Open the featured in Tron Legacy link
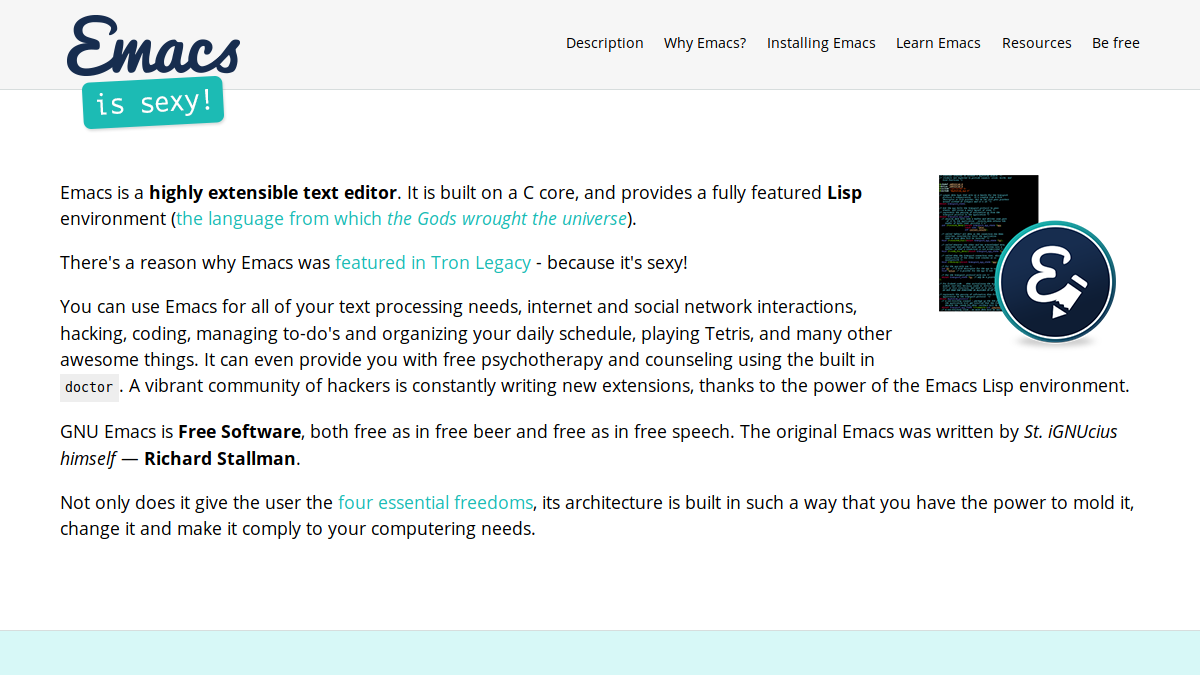The width and height of the screenshot is (1200, 675). [x=433, y=262]
